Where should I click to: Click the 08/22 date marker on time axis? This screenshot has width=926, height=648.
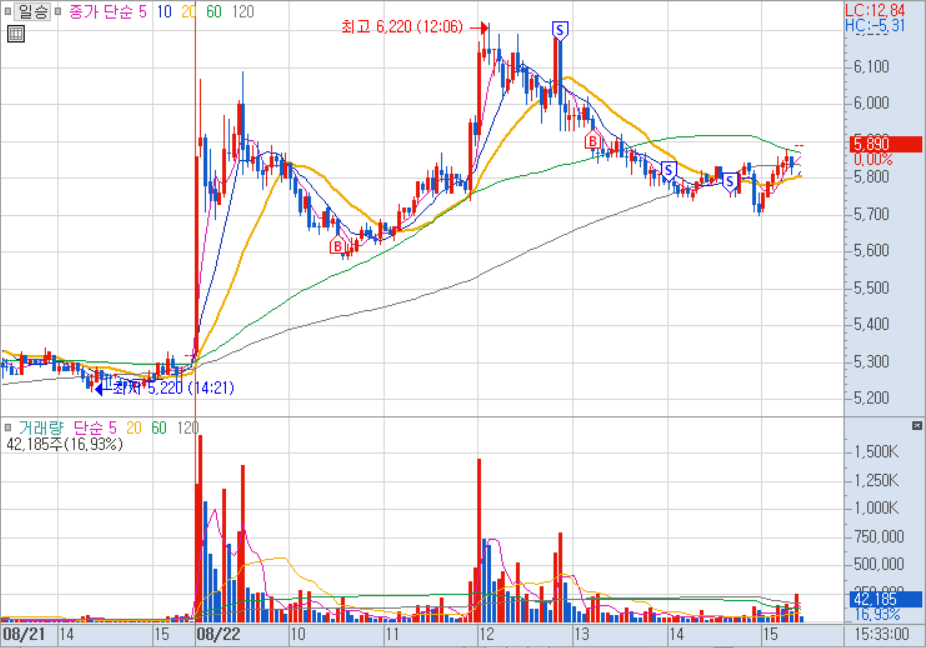(218, 634)
